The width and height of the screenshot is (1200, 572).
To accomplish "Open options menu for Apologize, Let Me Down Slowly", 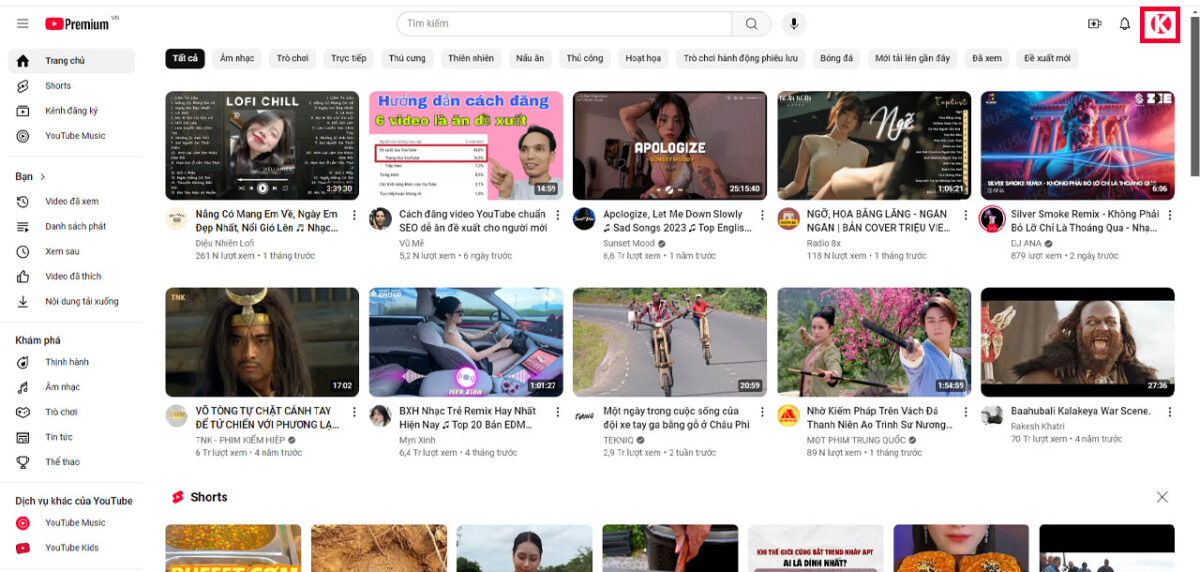I will [x=761, y=216].
